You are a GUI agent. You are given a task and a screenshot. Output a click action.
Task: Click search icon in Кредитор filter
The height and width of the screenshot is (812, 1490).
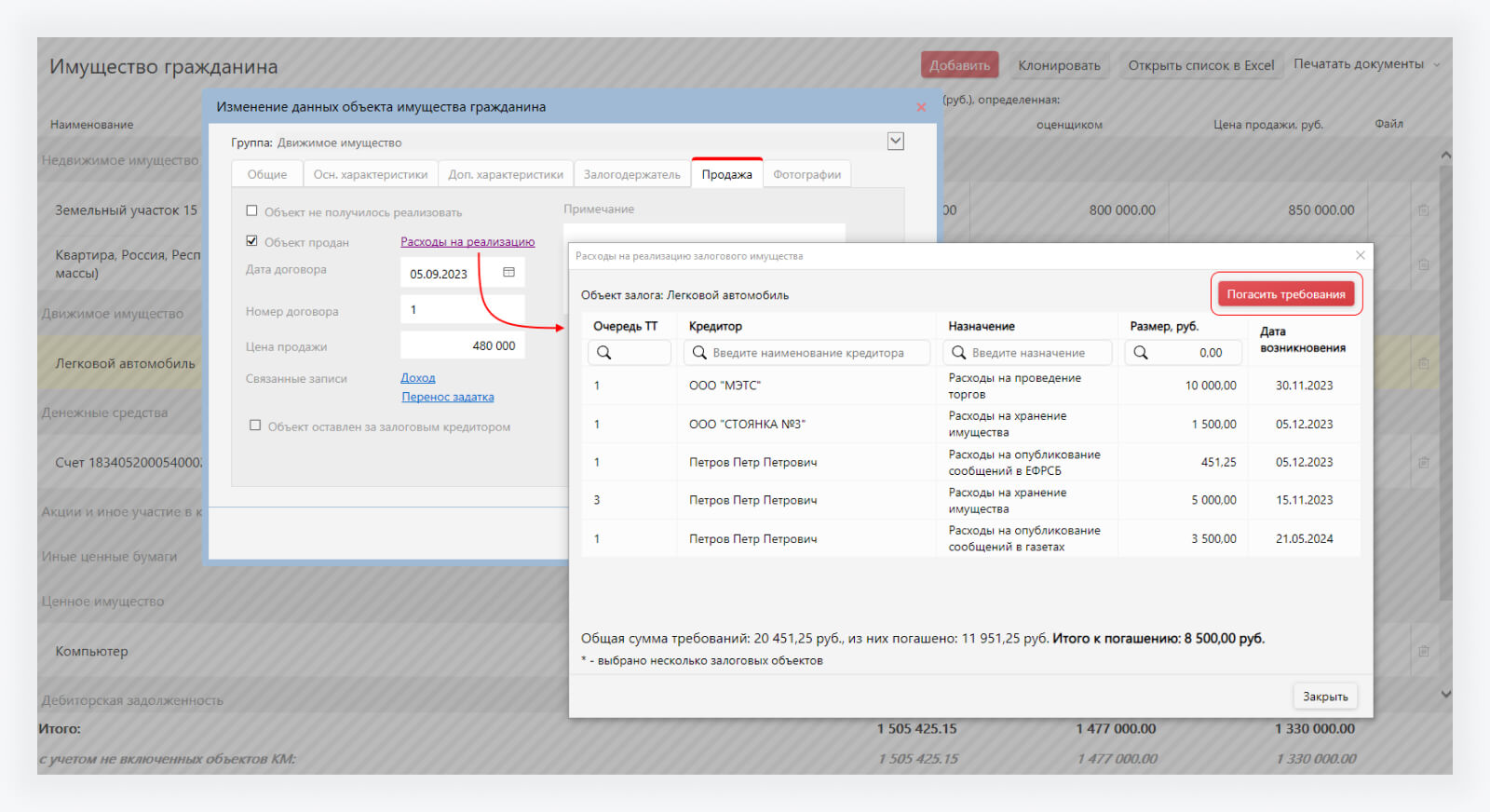(699, 353)
